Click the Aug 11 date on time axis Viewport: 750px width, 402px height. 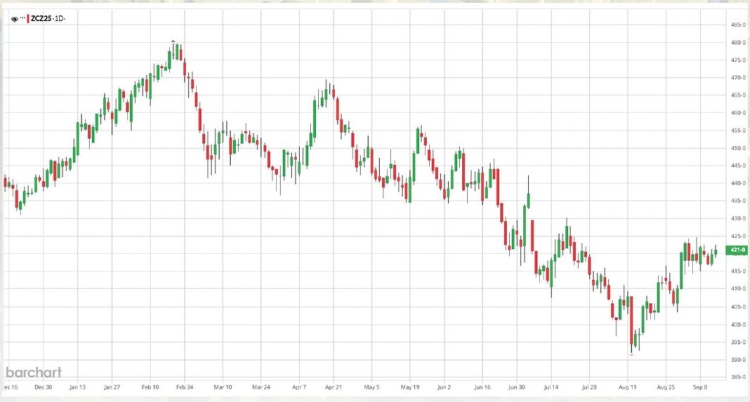(629, 385)
